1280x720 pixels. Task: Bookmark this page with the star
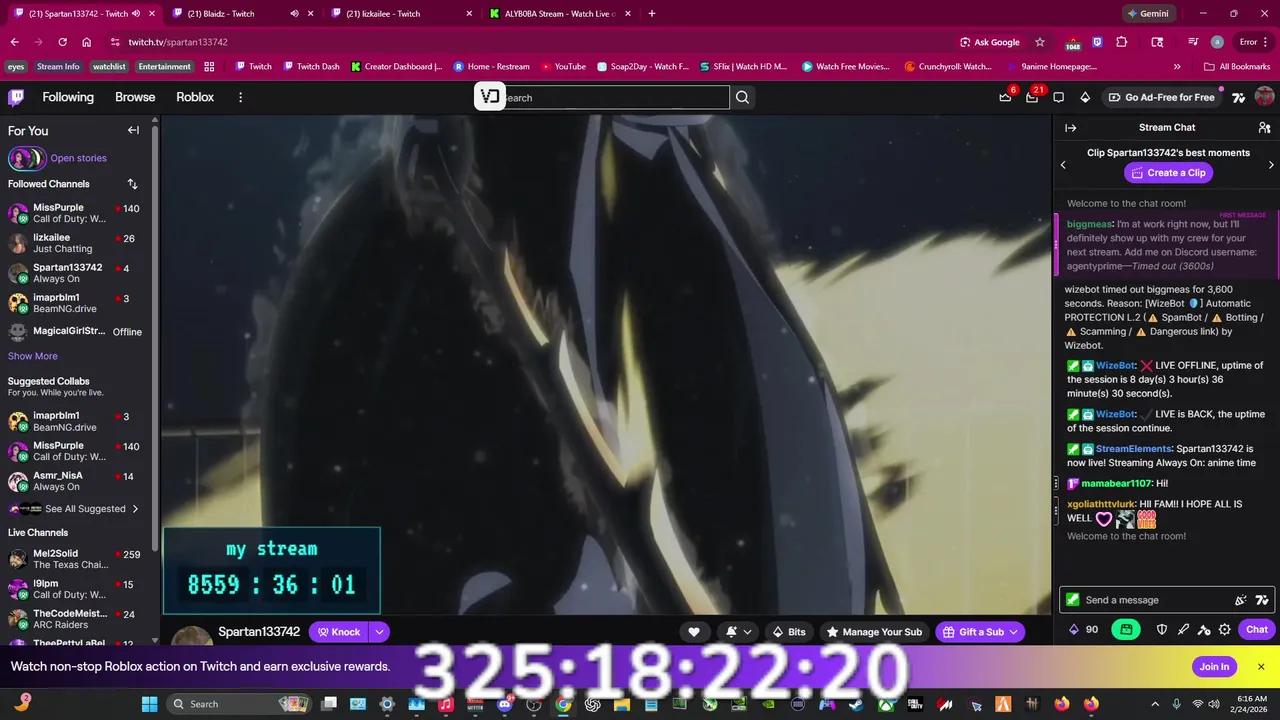[1040, 42]
